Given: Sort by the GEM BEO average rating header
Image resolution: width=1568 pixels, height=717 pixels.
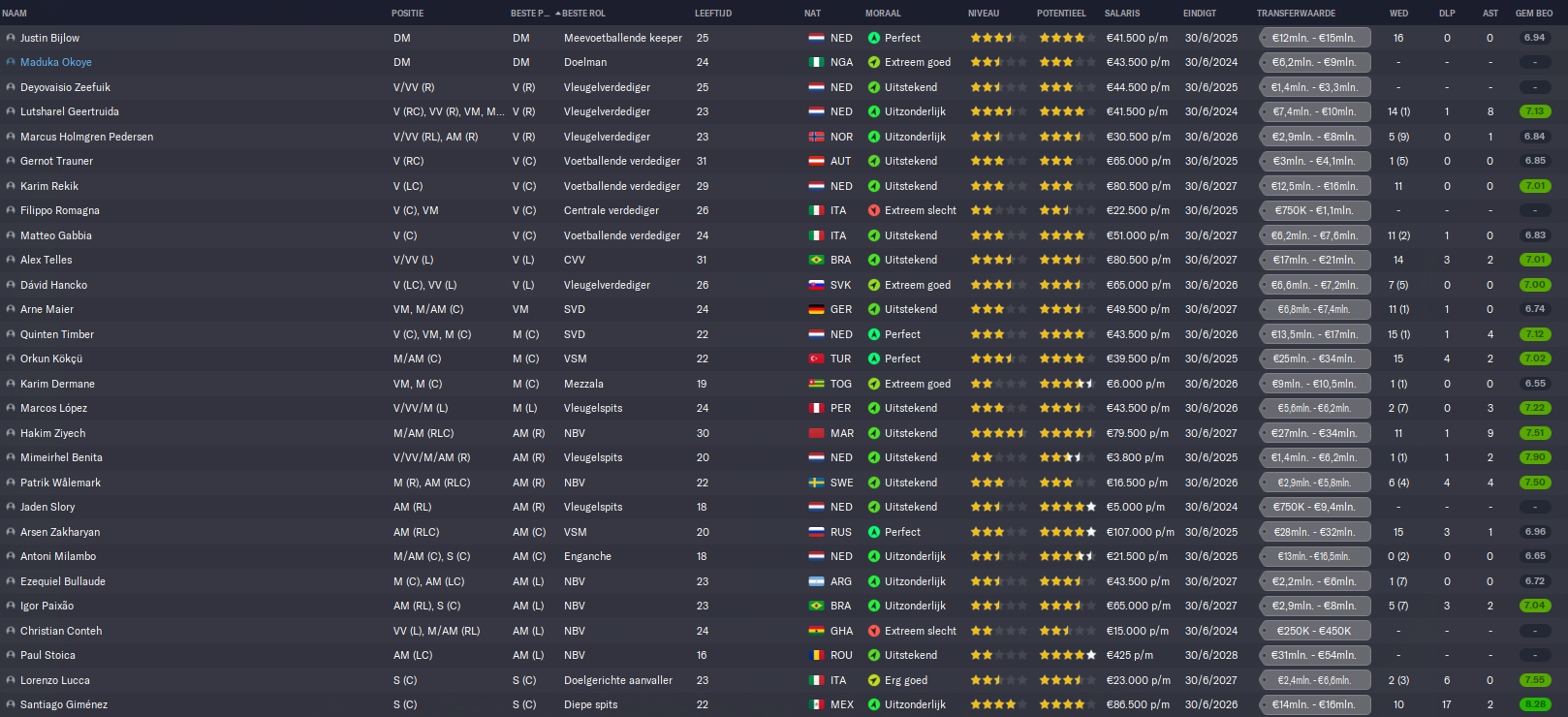Looking at the screenshot, I should click(x=1534, y=14).
